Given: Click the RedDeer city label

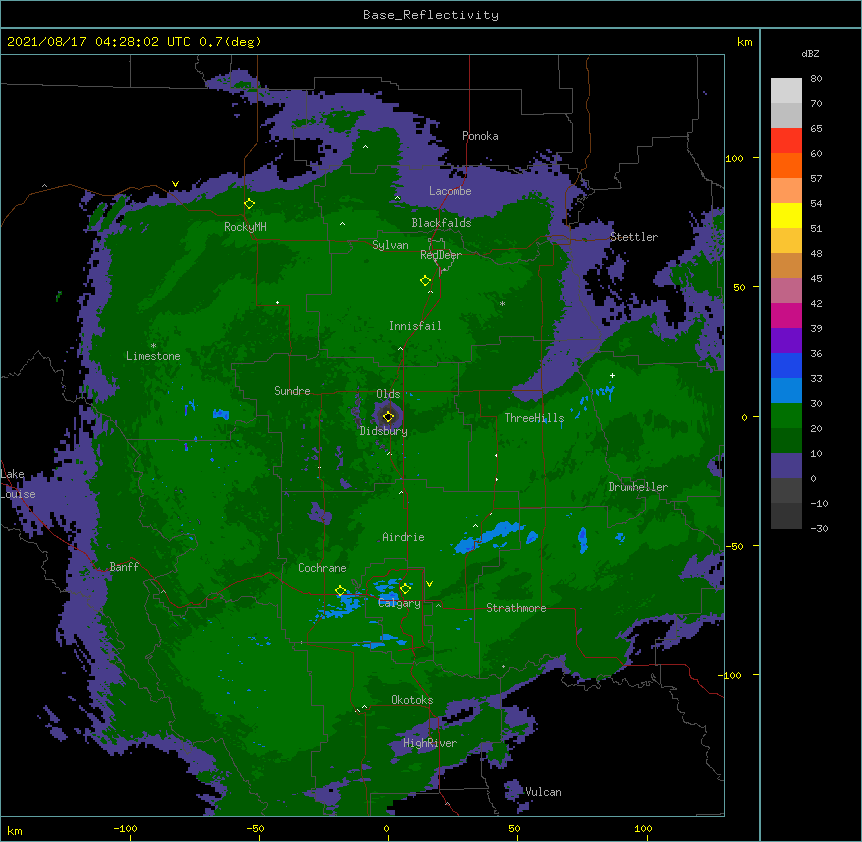Looking at the screenshot, I should point(441,255).
